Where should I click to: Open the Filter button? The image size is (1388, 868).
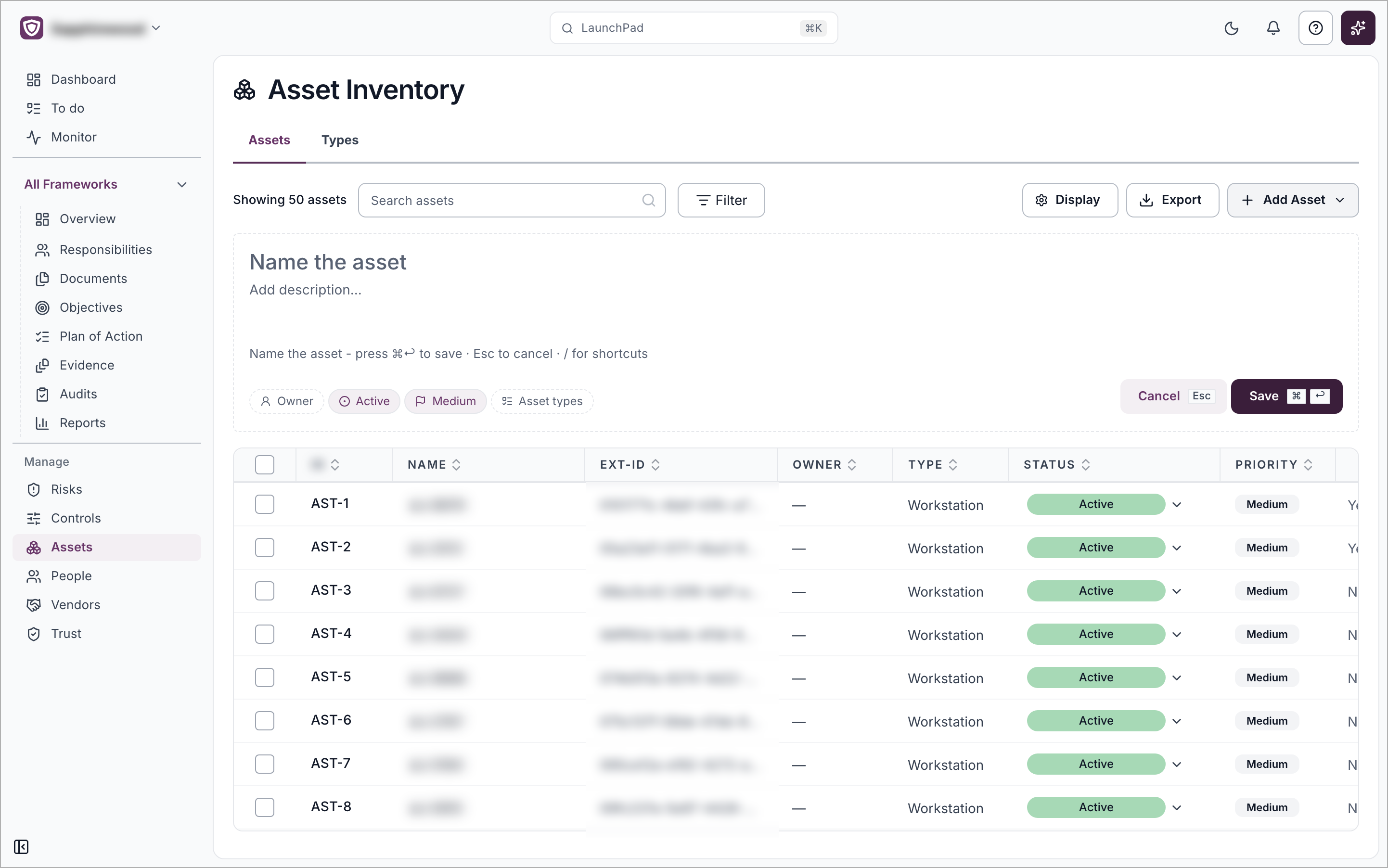click(x=721, y=200)
